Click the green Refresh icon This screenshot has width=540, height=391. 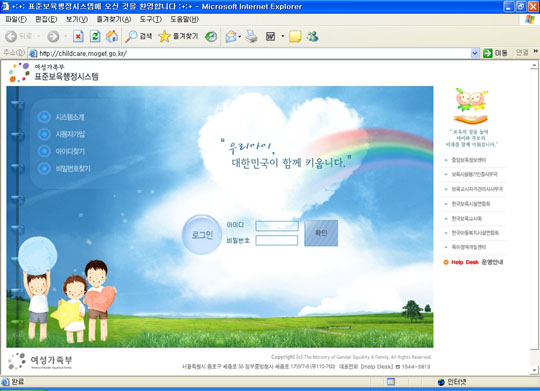click(95, 36)
